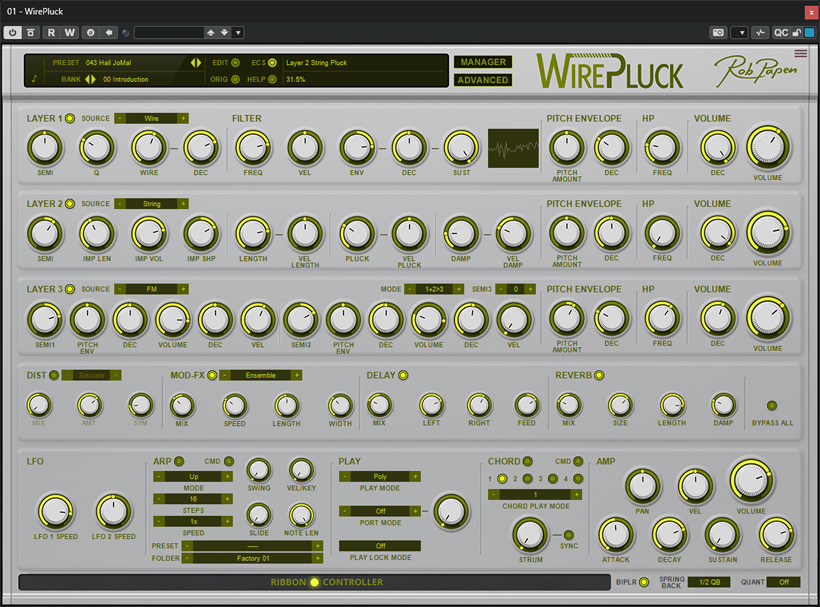Screen dimensions: 820x607
Task: Enable the CHORD power LED
Action: (x=528, y=461)
